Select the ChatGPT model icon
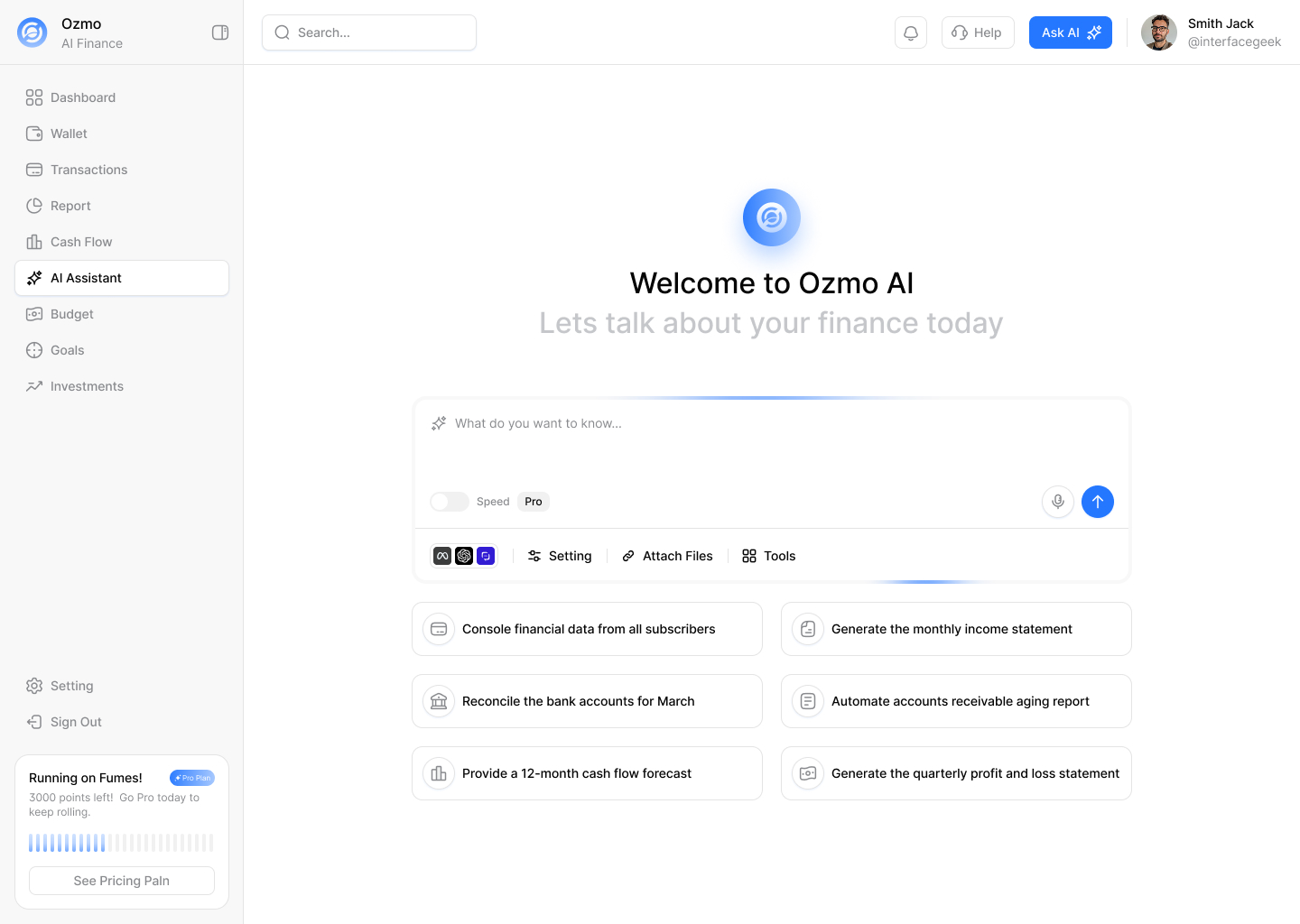This screenshot has width=1300, height=924. (x=464, y=556)
